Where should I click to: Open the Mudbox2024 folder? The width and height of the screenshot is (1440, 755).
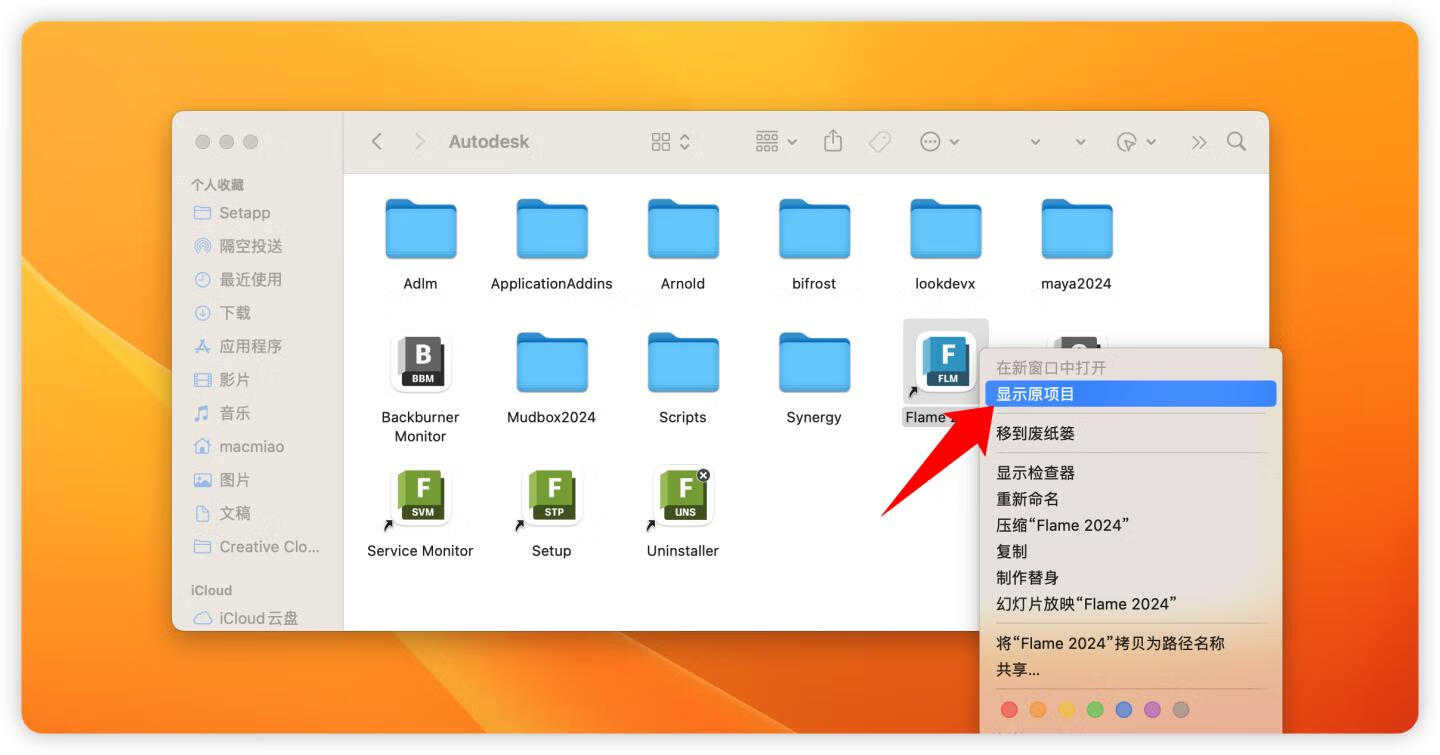(551, 362)
